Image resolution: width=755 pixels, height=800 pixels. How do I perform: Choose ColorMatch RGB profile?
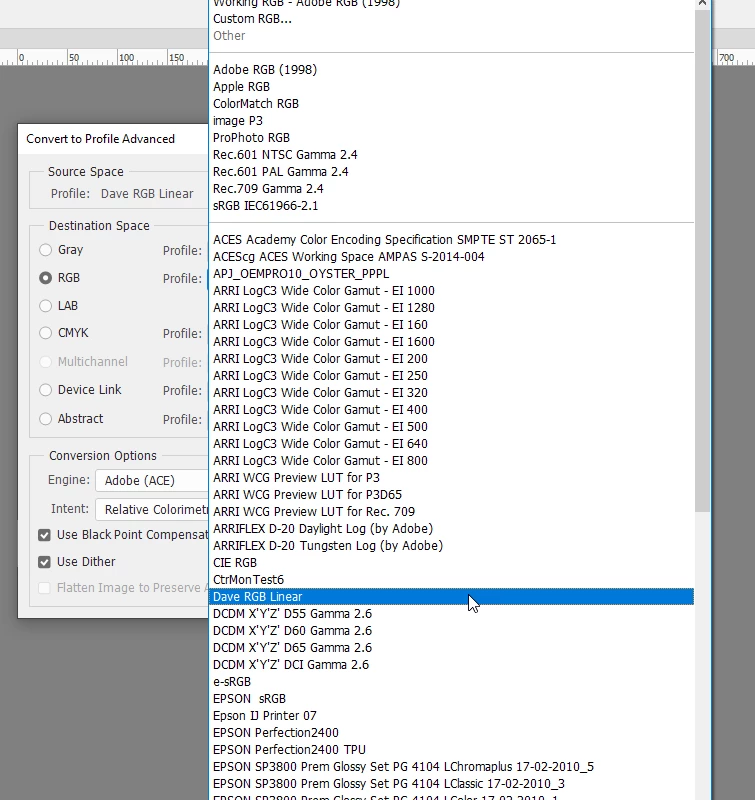coord(451,104)
